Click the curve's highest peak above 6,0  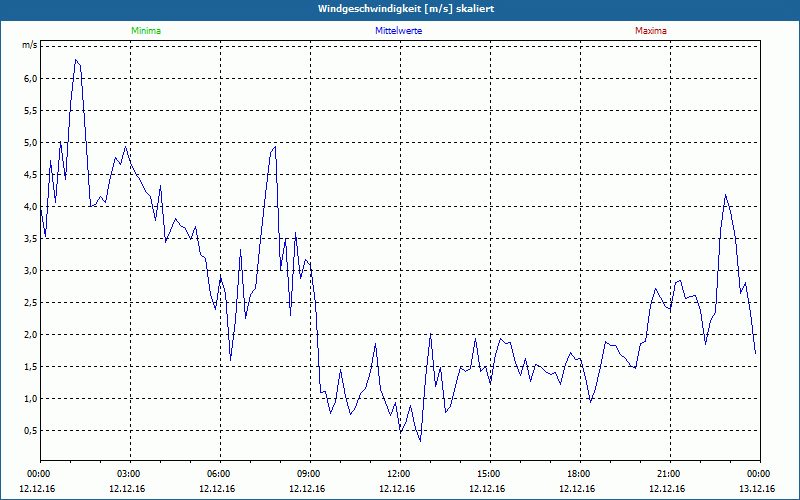point(76,60)
